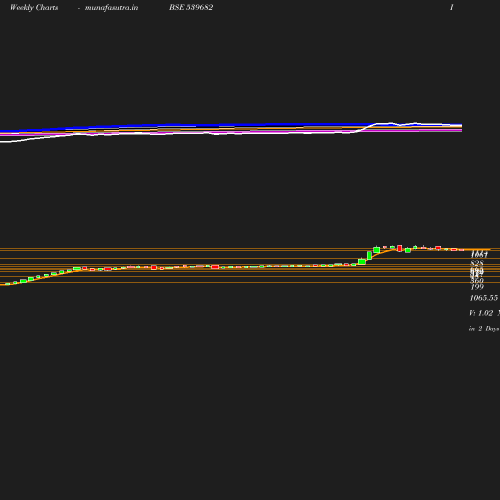This screenshot has width=500, height=500.
Task: Click the 'in 2 Days' label
Action: 484,329
